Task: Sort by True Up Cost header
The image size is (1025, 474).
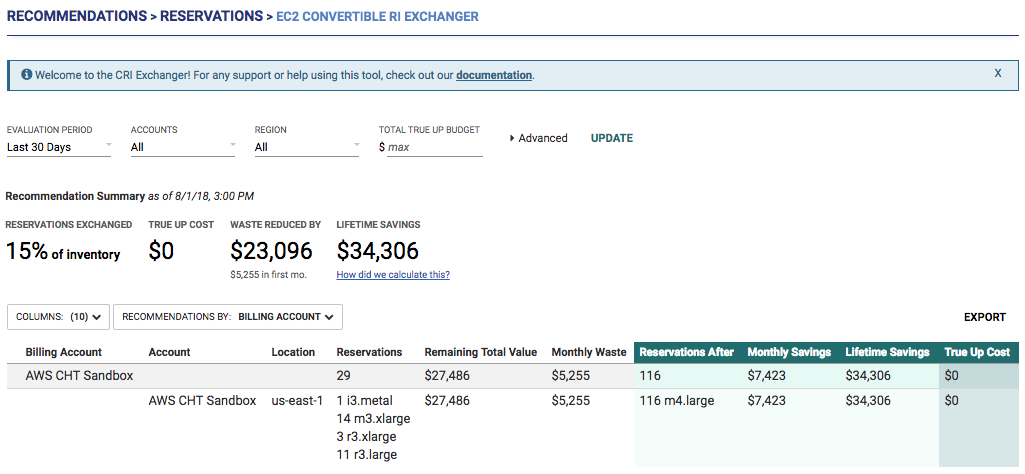Action: (977, 352)
